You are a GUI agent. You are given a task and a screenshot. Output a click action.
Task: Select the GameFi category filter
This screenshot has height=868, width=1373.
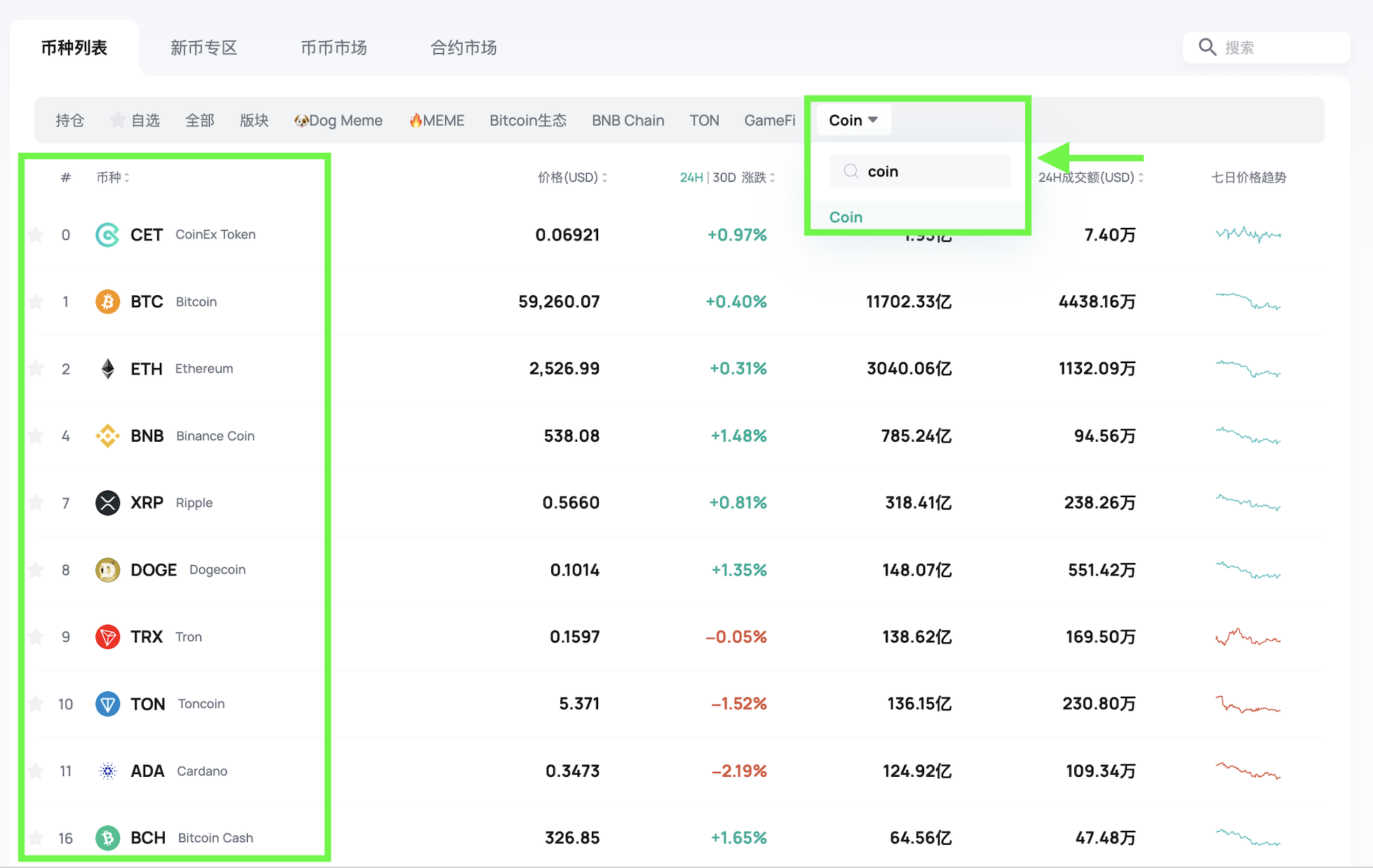pyautogui.click(x=769, y=121)
